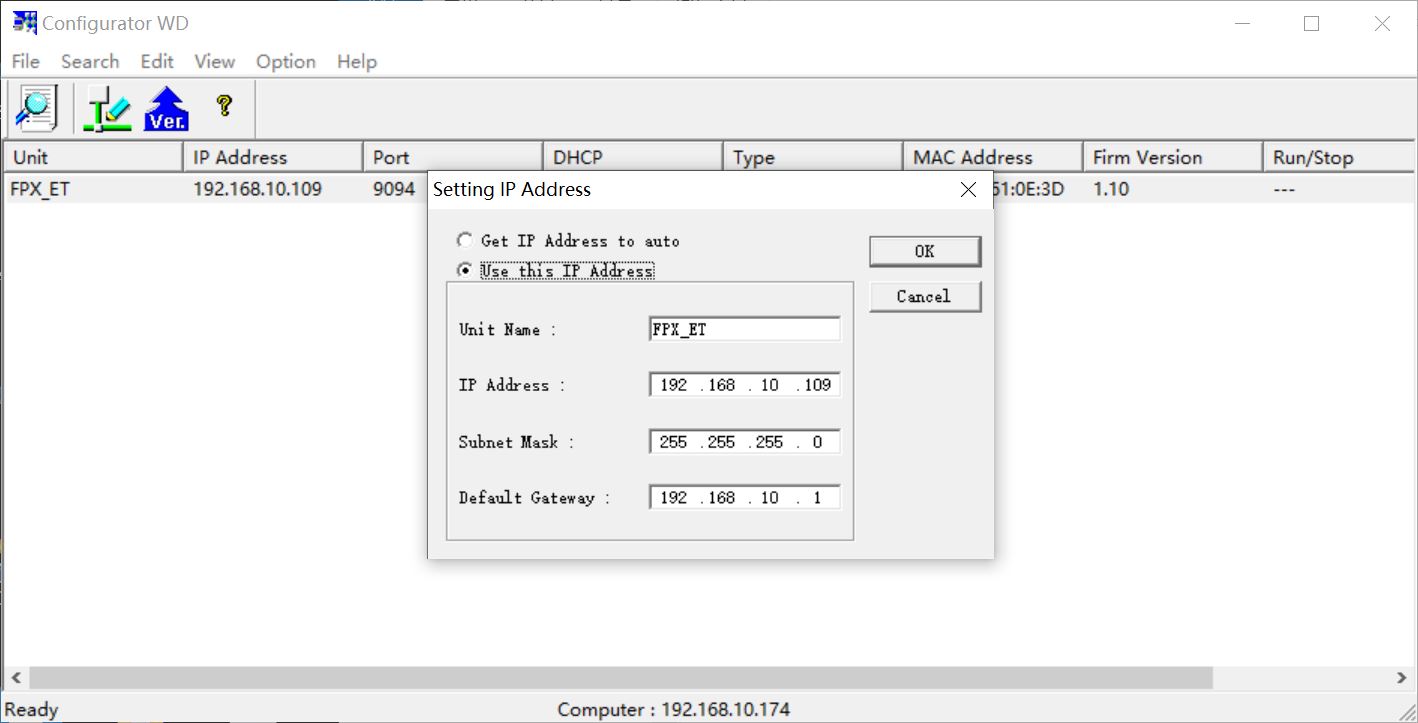
Task: Click the IP address setting toolbar icon
Action: tap(107, 108)
